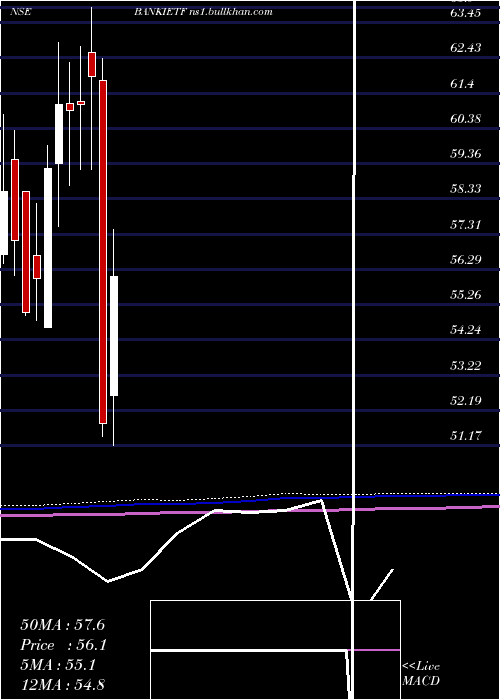Image resolution: width=500 pixels, height=700 pixels.
Task: Click the '5MA : 55.1' readout
Action: click(58, 666)
